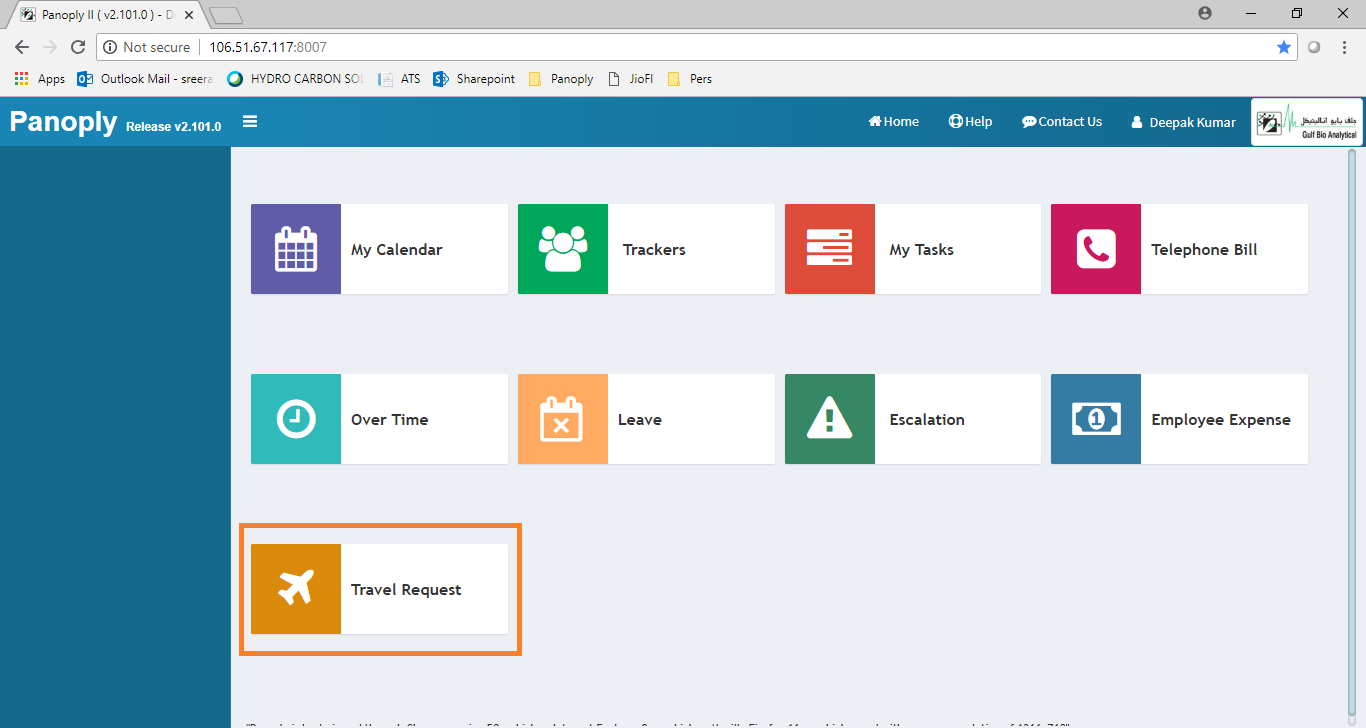The image size is (1366, 728).
Task: Click the Employee Expense money icon
Action: click(x=1096, y=419)
